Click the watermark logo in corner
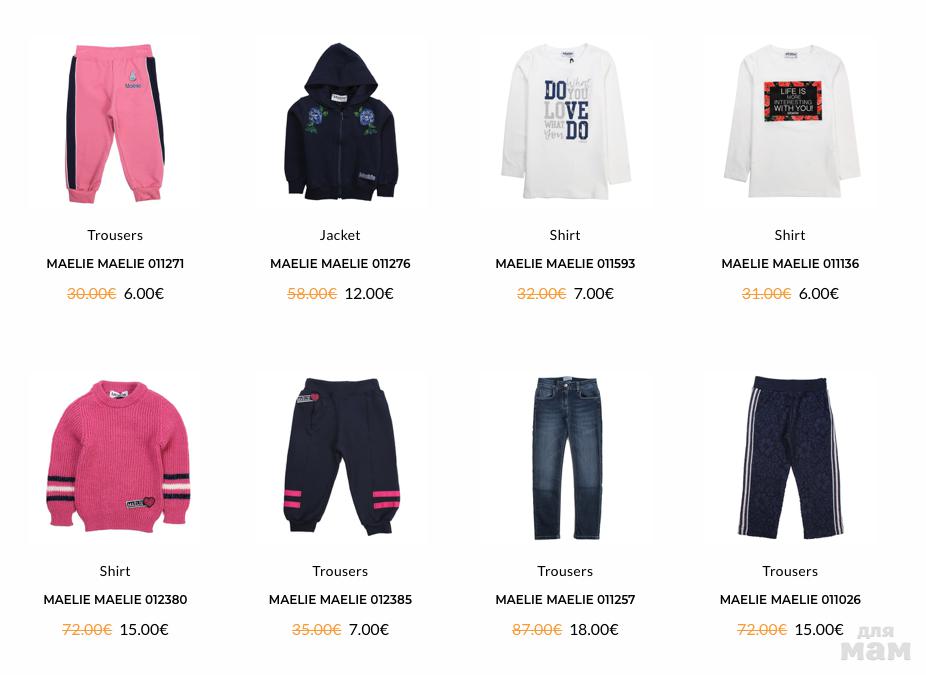 click(876, 644)
